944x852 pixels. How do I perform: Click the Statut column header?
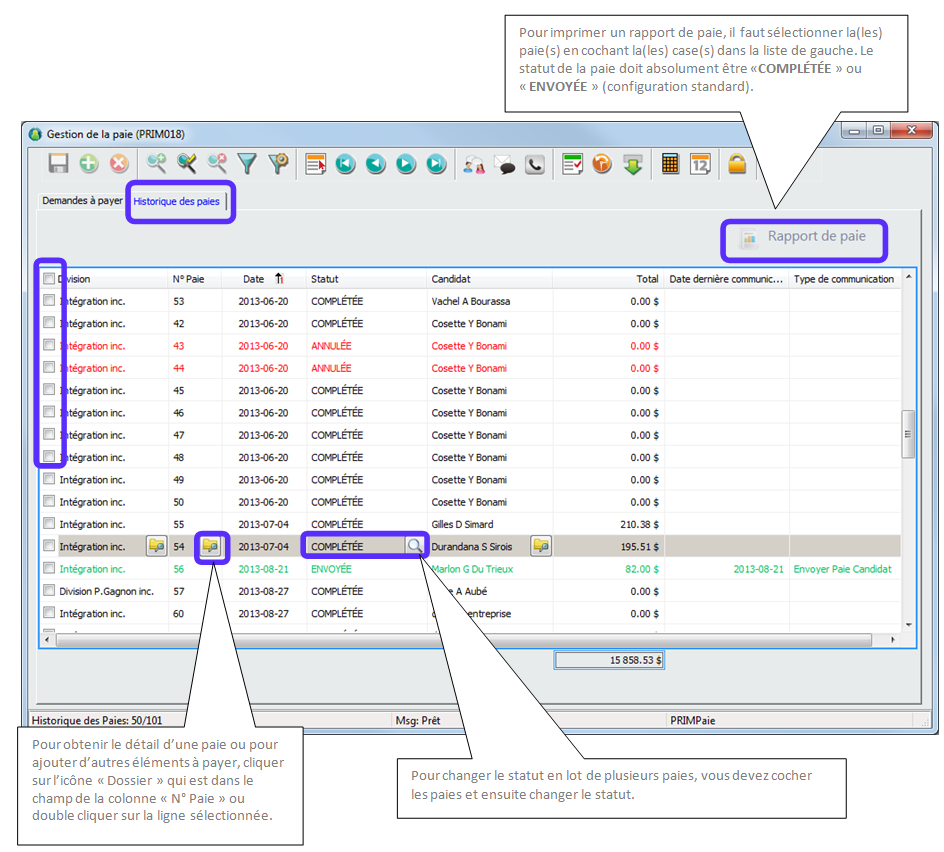325,279
